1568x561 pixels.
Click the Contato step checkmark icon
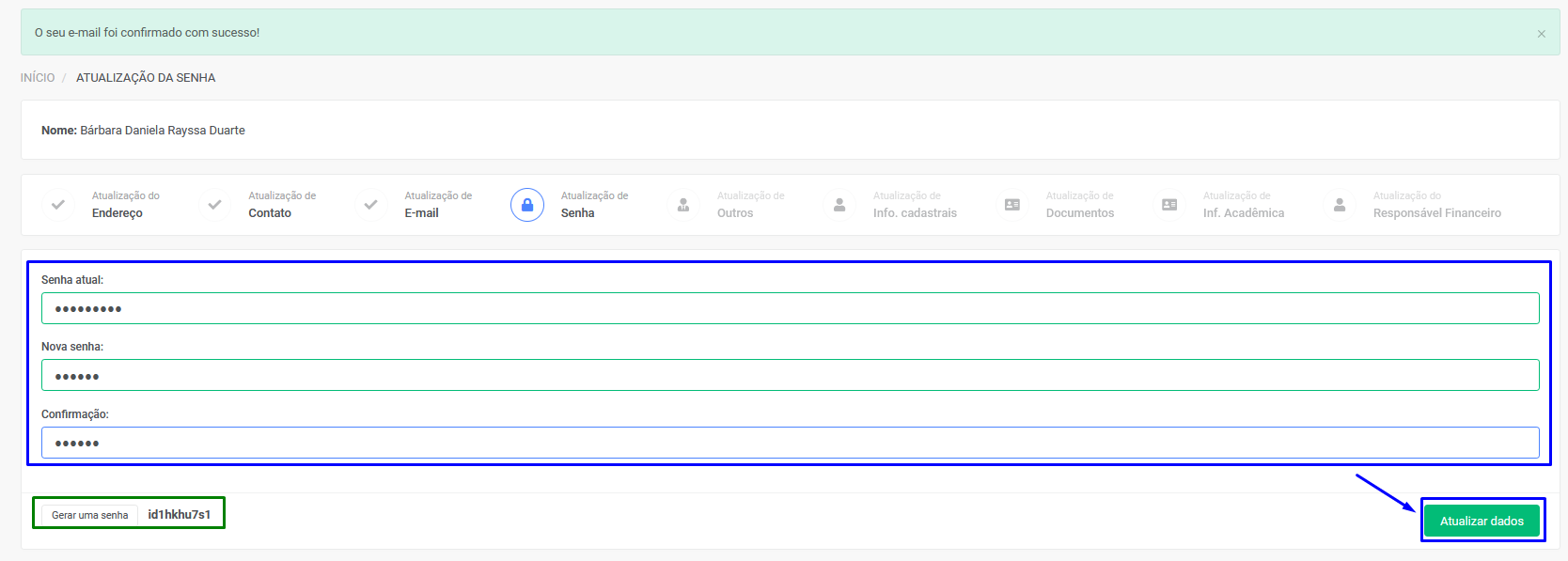pos(214,205)
